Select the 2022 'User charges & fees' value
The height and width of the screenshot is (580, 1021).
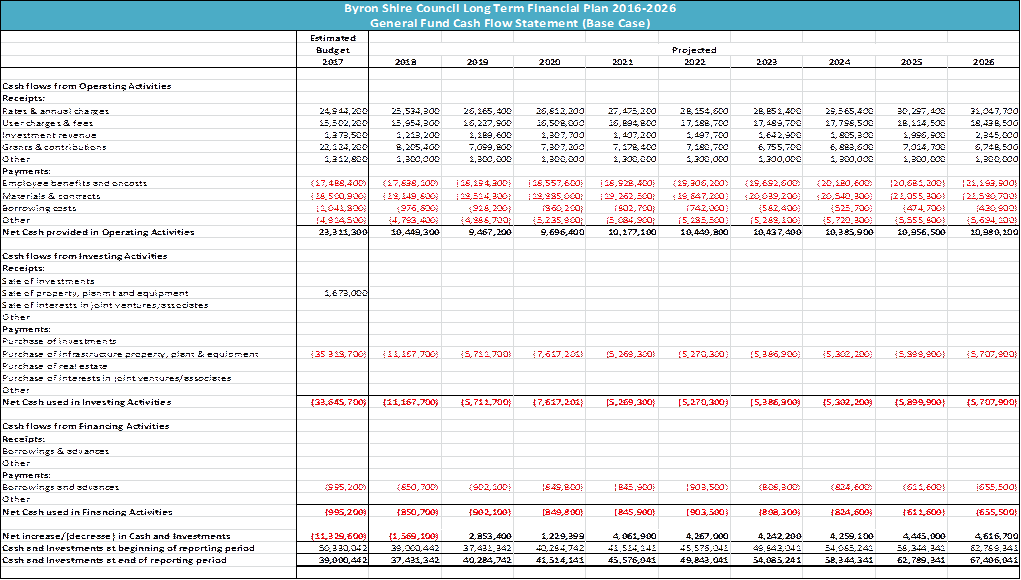pos(703,123)
